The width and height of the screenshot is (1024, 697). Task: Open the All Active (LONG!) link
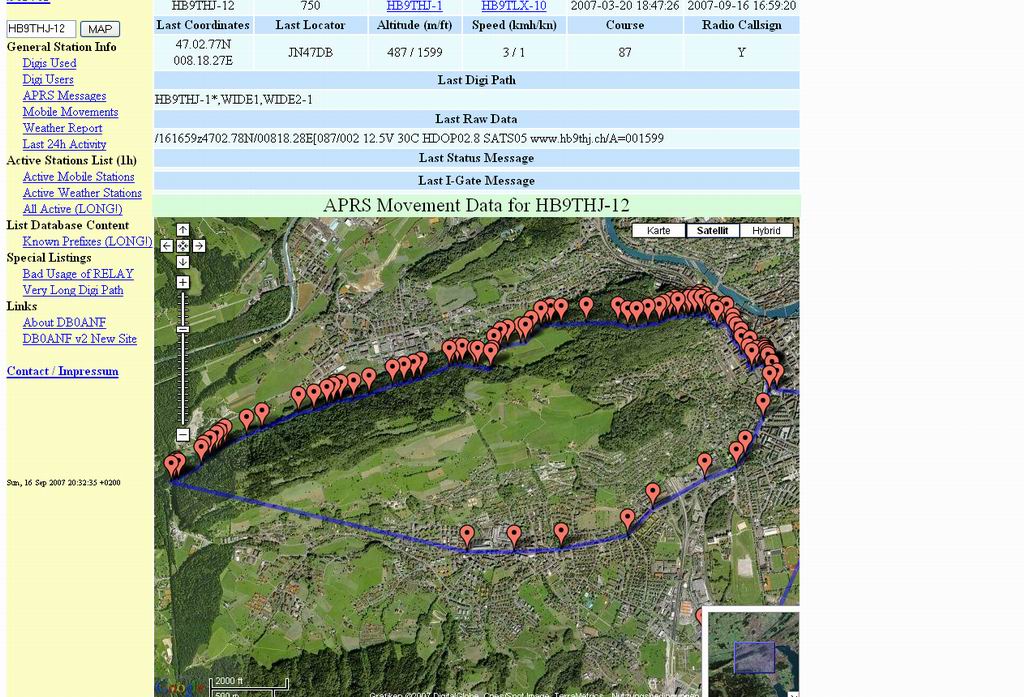72,210
